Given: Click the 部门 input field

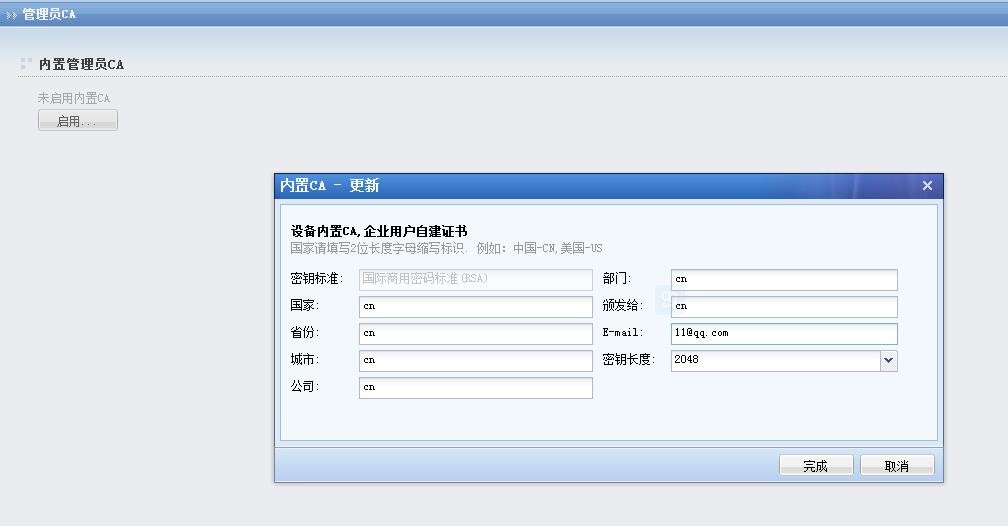Looking at the screenshot, I should pos(784,279).
